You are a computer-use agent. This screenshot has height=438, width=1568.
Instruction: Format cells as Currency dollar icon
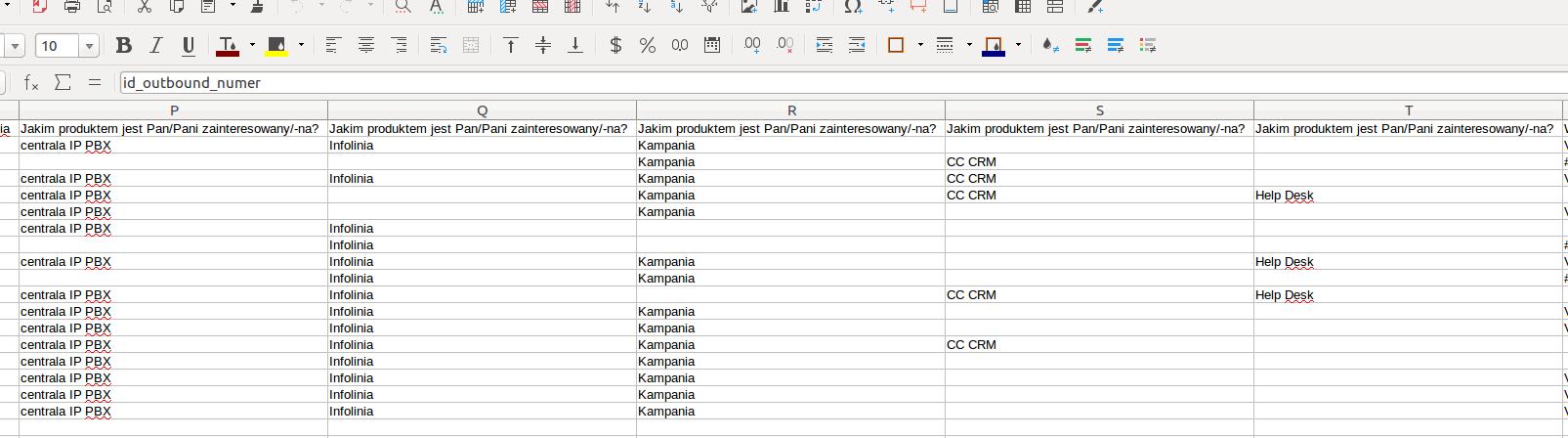pyautogui.click(x=615, y=45)
